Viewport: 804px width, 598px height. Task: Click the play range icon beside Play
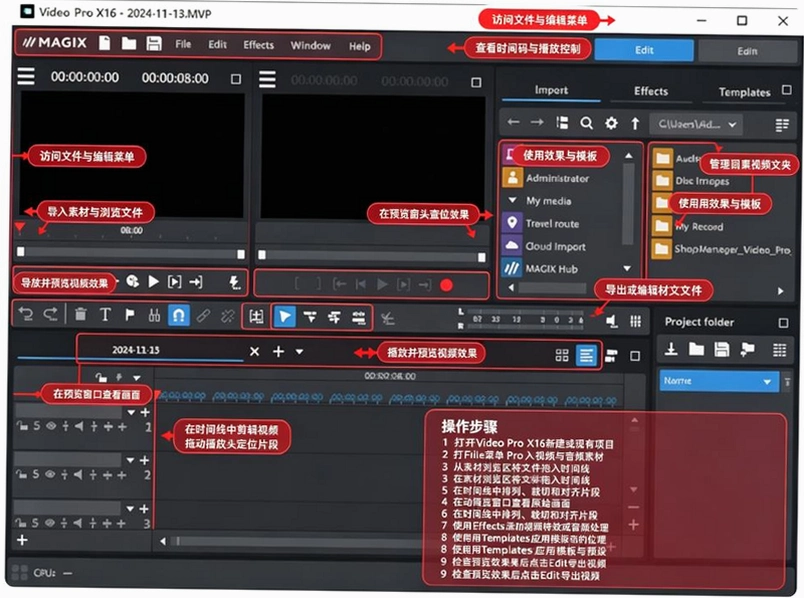tap(174, 282)
